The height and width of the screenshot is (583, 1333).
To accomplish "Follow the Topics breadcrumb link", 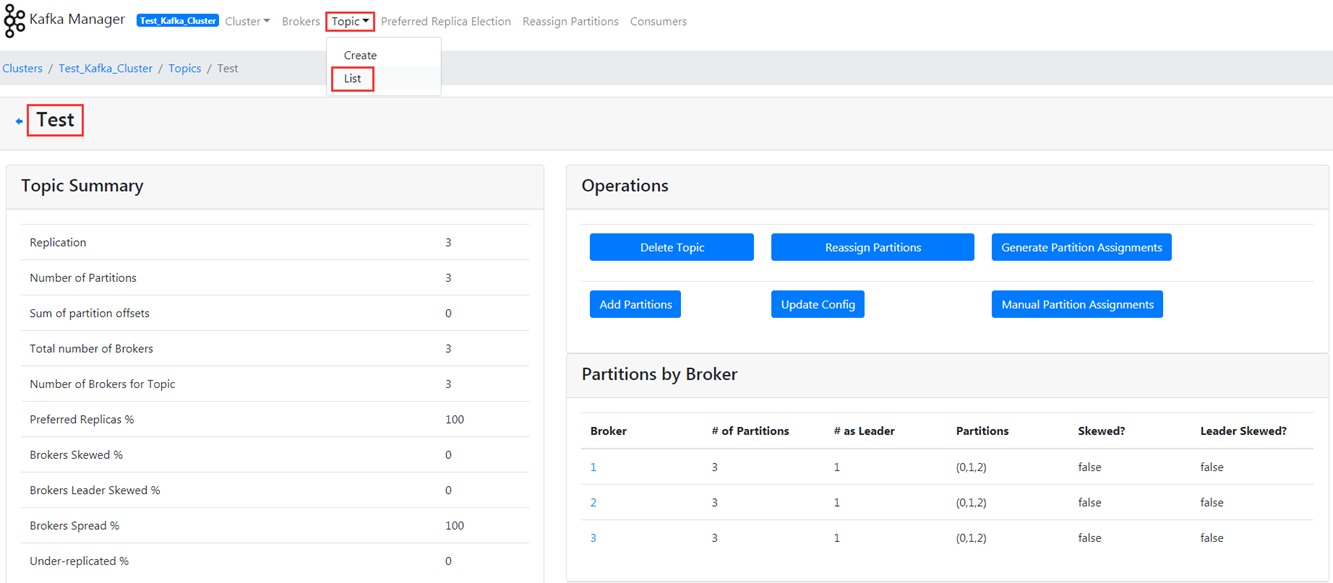I will point(185,68).
